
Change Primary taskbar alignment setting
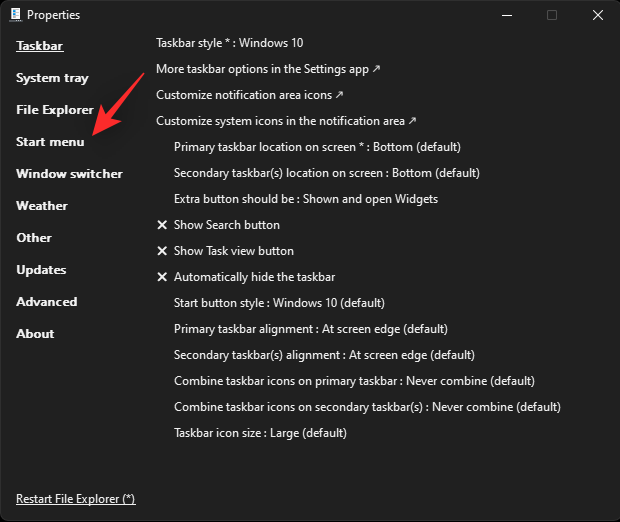311,329
